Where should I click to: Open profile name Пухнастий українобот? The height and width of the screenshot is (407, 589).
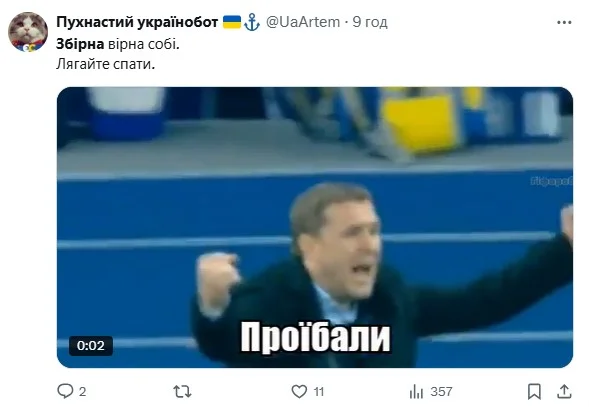tap(137, 22)
